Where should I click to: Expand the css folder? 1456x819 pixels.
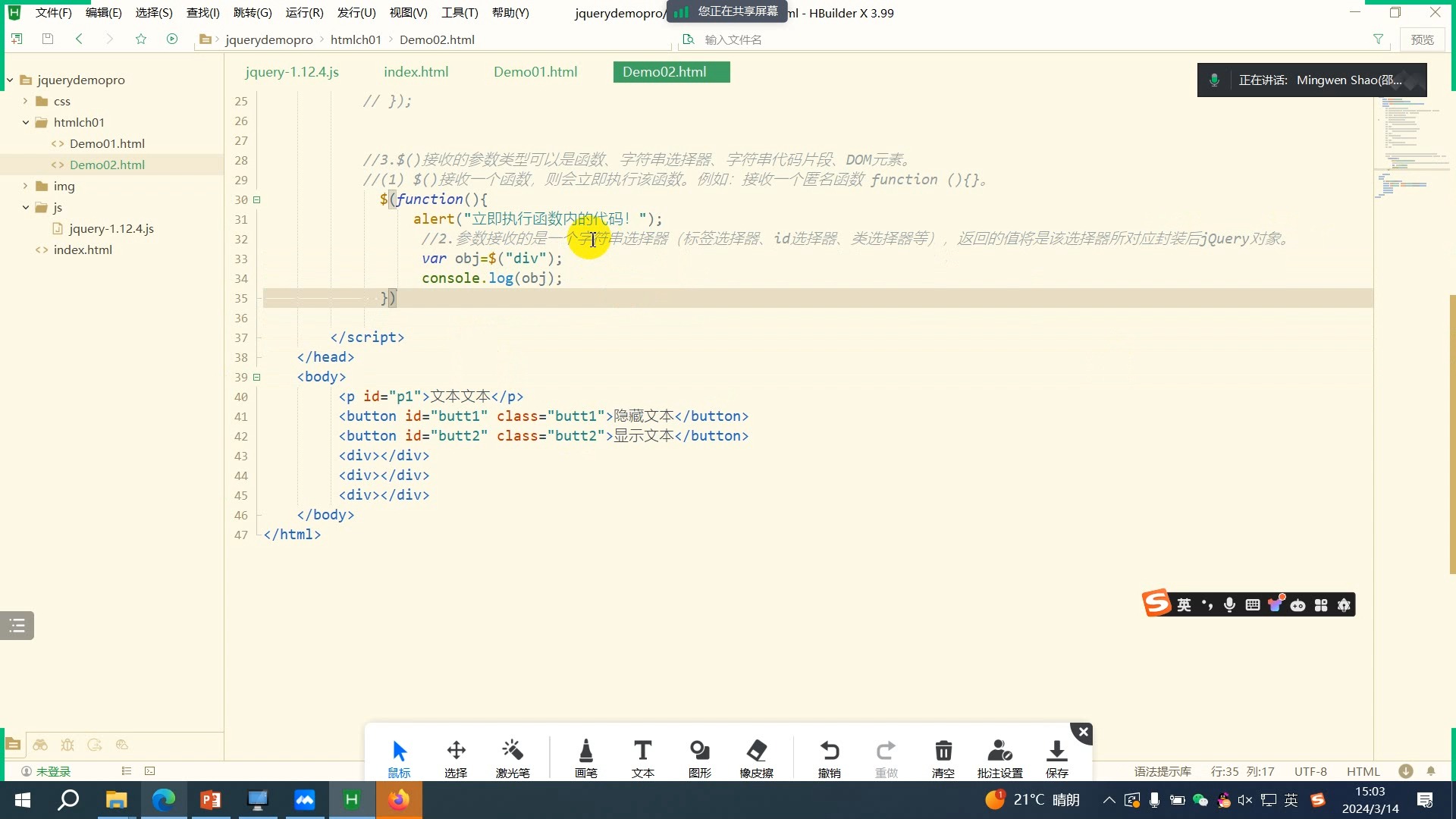coord(25,101)
